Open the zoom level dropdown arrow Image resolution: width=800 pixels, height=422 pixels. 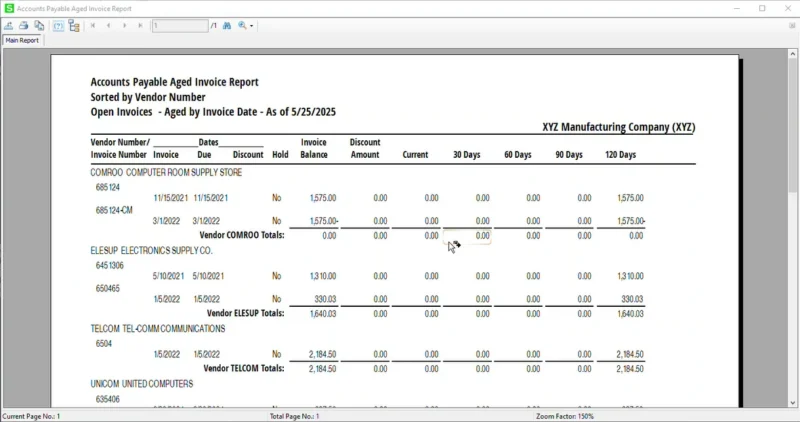coord(252,26)
